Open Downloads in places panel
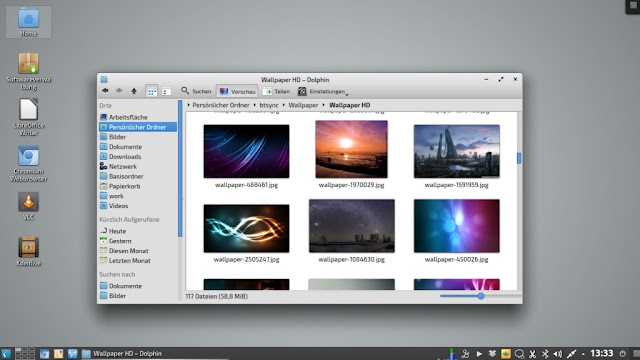The width and height of the screenshot is (640, 360). click(x=138, y=156)
